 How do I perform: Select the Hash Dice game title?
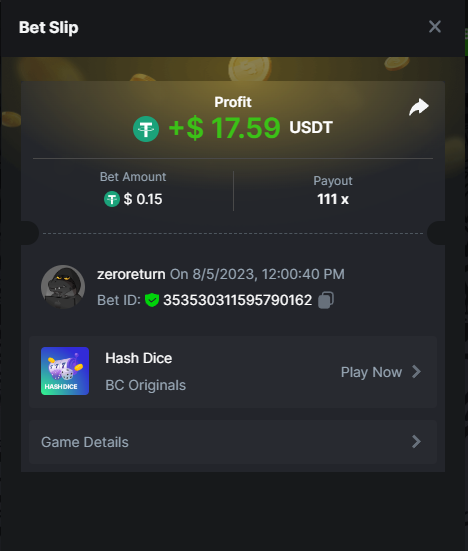139,358
